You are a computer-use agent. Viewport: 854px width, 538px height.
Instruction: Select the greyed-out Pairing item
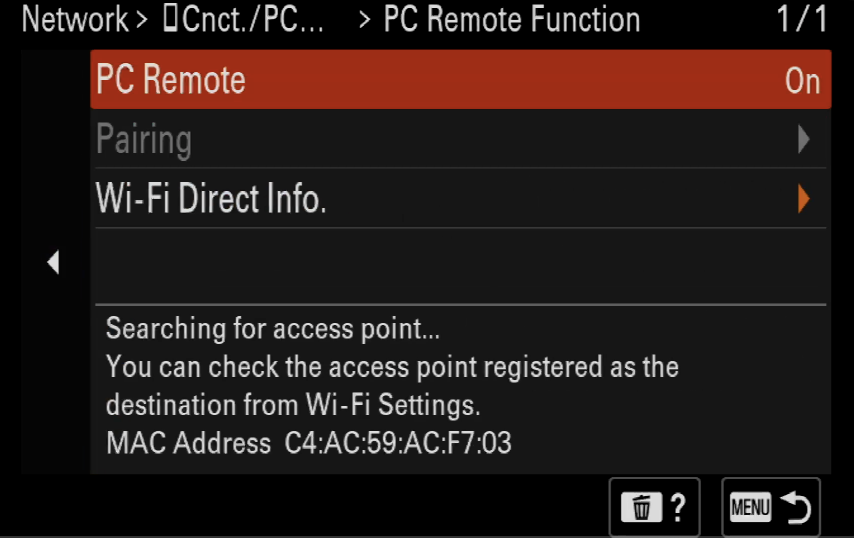pyautogui.click(x=461, y=139)
